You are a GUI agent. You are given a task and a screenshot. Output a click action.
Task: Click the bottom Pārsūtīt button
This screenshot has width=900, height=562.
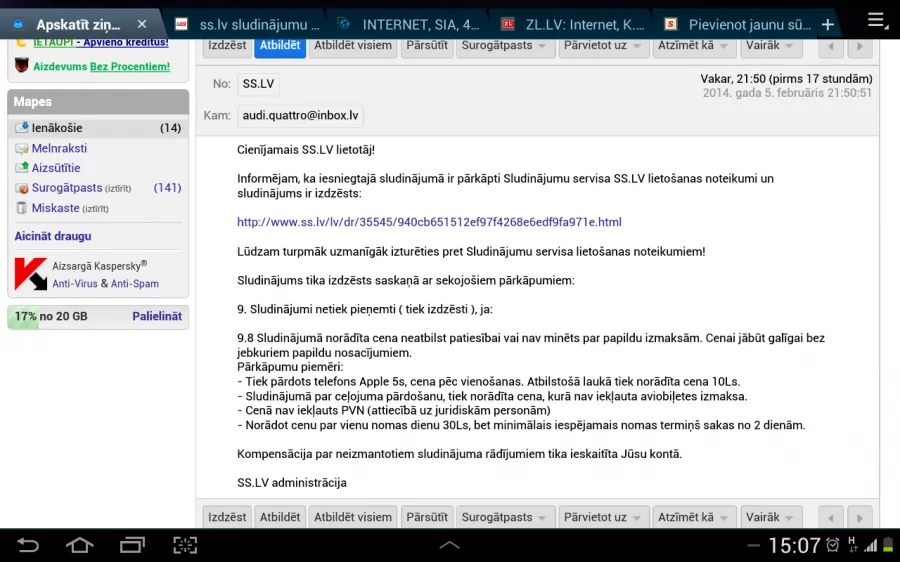[426, 517]
